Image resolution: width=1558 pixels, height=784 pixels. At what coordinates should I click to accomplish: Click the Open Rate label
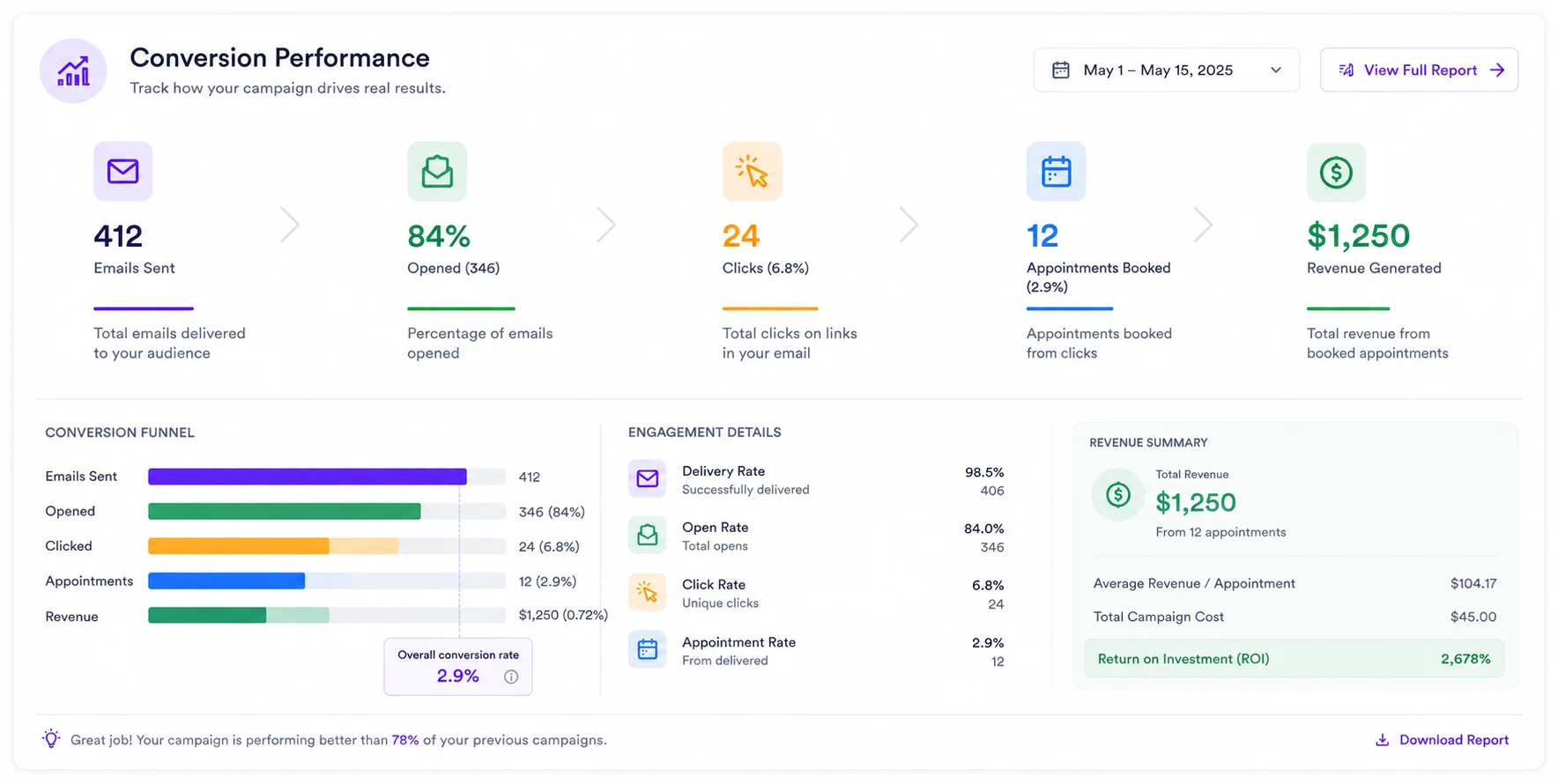(716, 527)
